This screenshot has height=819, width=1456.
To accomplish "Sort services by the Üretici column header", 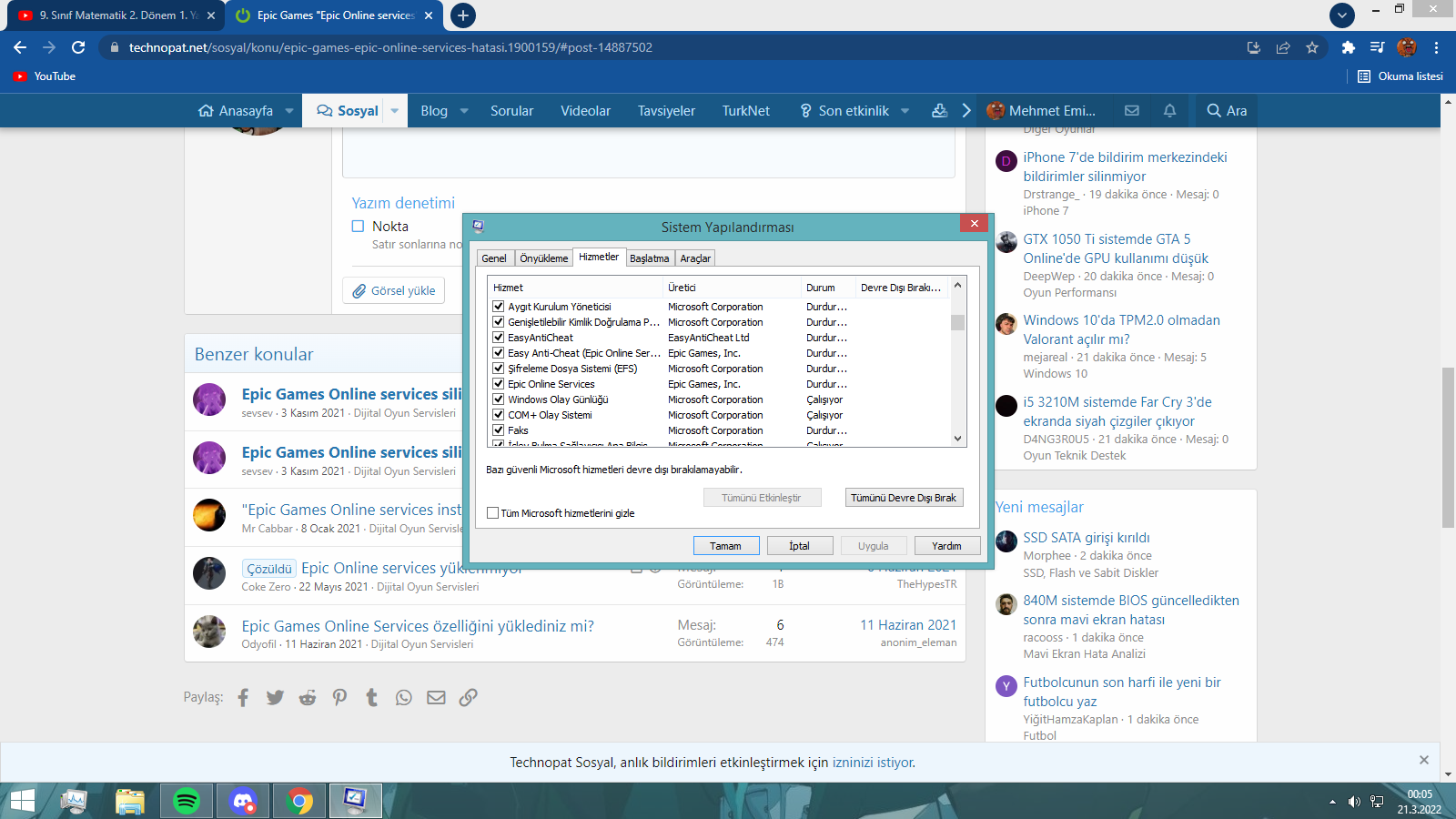I will 732,288.
